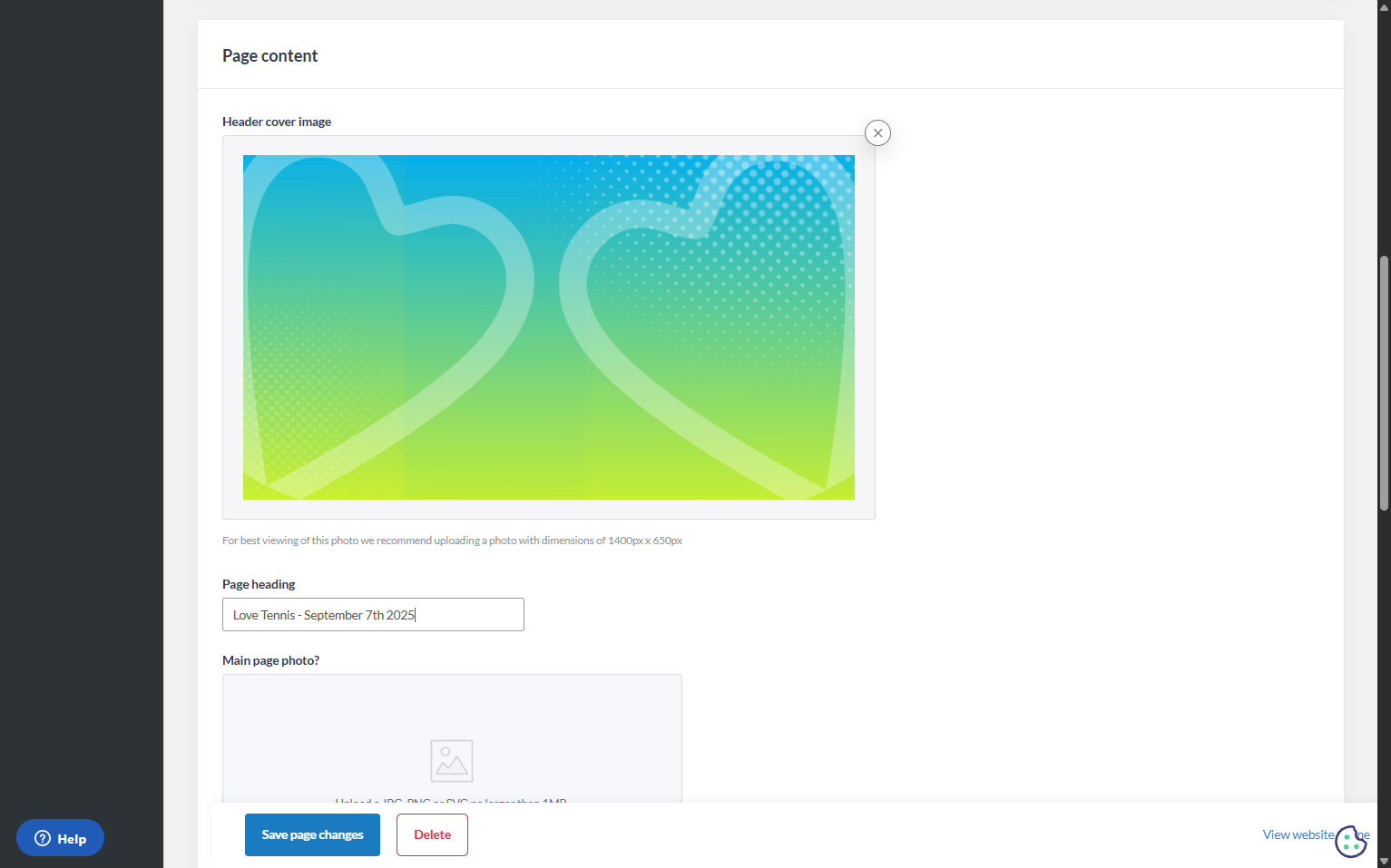The height and width of the screenshot is (868, 1391).
Task: Click Save page changes button
Action: click(x=312, y=834)
